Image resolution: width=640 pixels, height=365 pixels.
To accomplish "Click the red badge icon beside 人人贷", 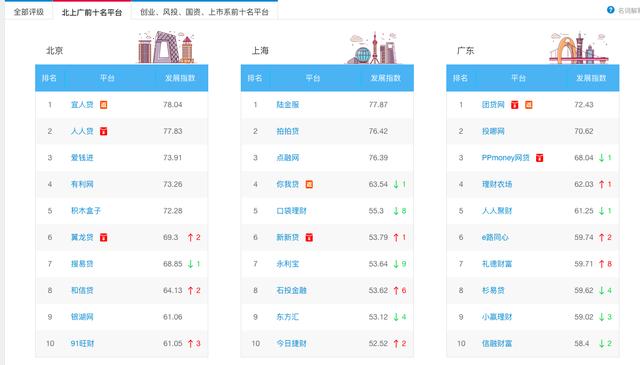I will point(104,131).
